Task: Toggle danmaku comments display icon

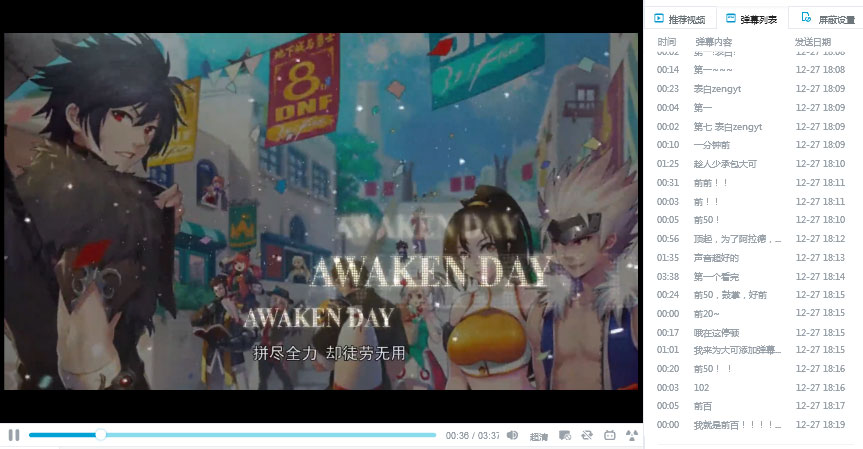Action: [565, 435]
